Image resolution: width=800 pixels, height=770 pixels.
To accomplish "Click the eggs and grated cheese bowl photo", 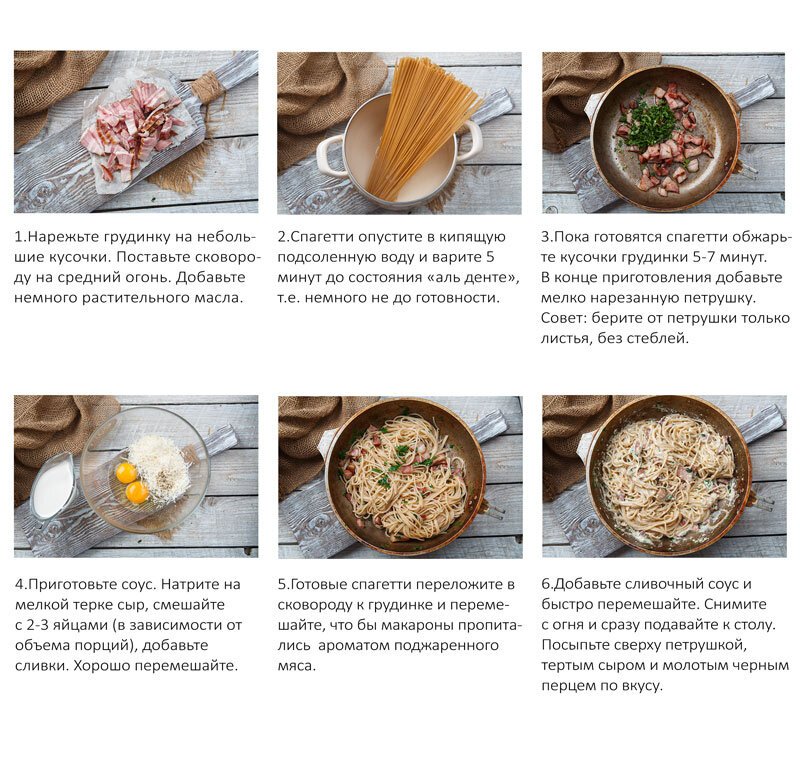I will pyautogui.click(x=136, y=476).
